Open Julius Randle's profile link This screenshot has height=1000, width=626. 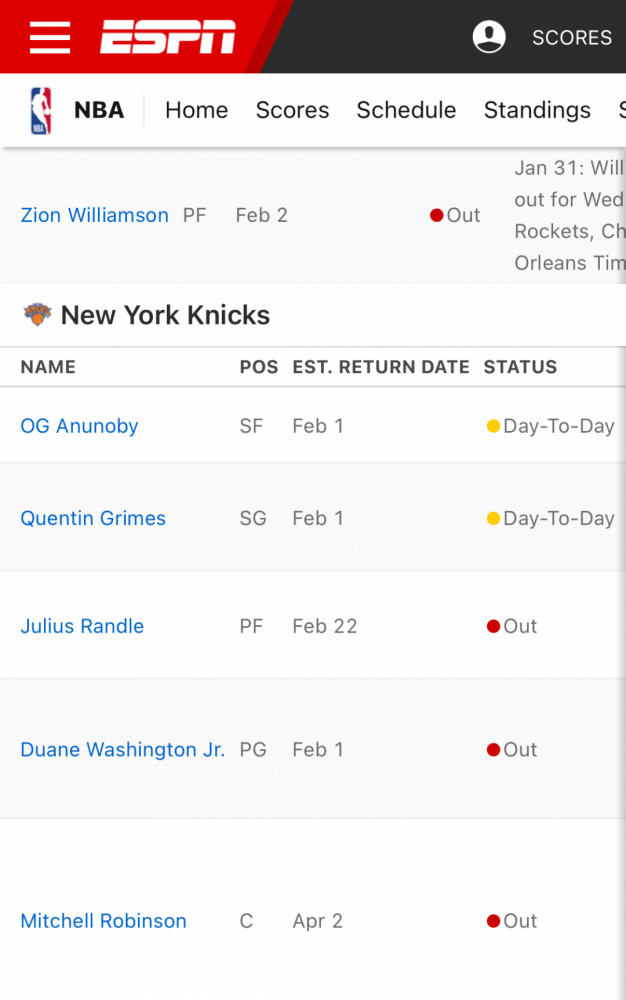(82, 626)
